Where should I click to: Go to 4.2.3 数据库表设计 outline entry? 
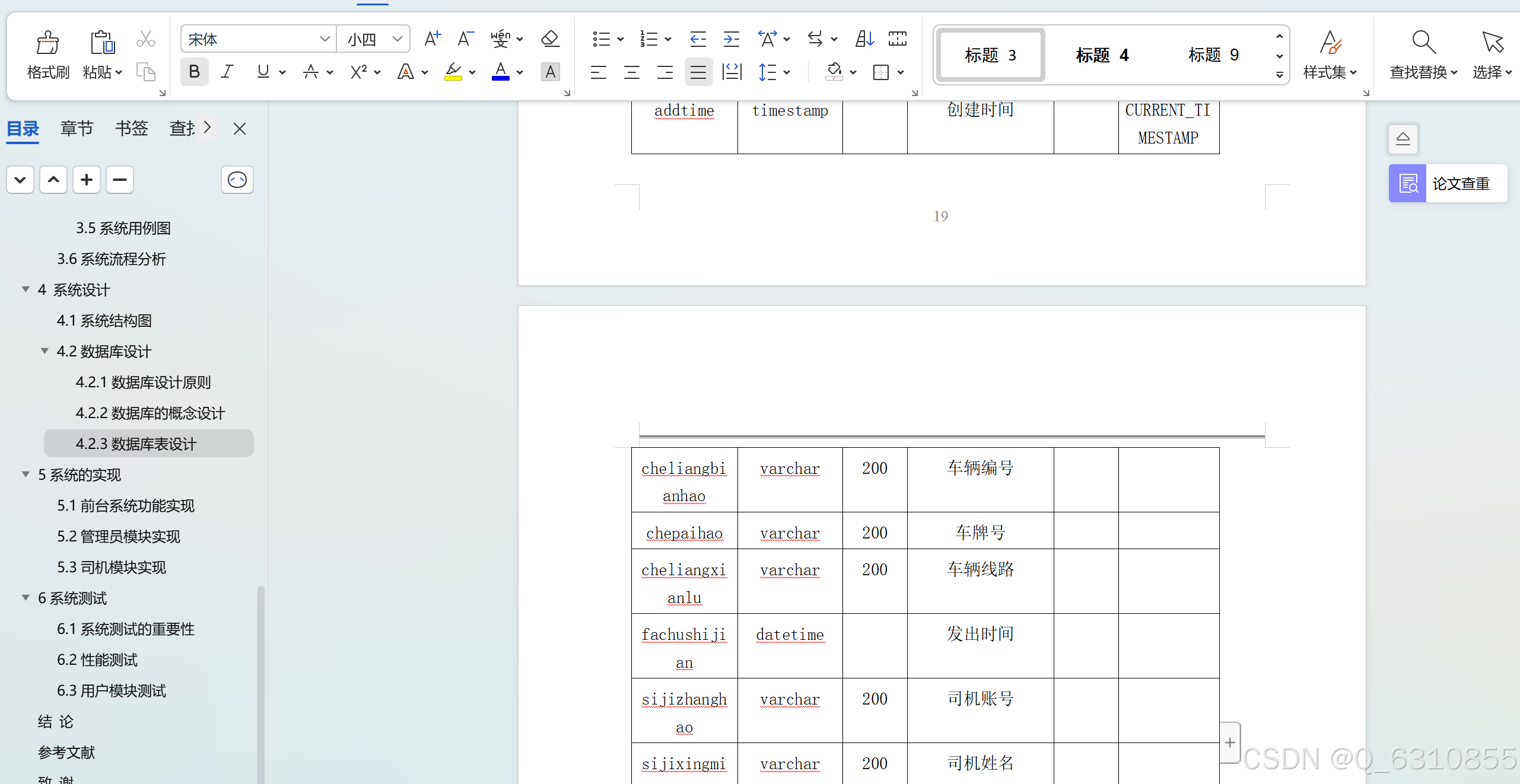(x=149, y=444)
